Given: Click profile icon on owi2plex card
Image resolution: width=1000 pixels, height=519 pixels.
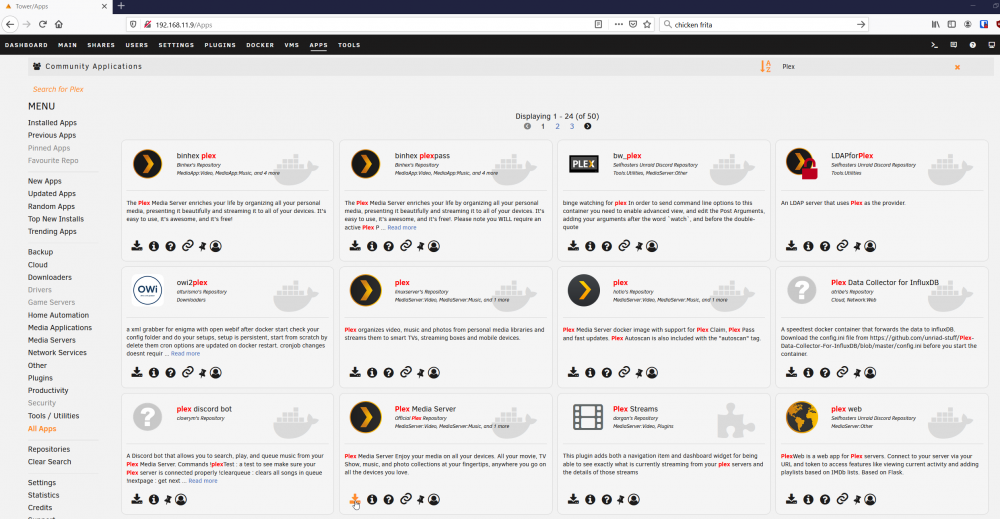Looking at the screenshot, I should pyautogui.click(x=216, y=373).
